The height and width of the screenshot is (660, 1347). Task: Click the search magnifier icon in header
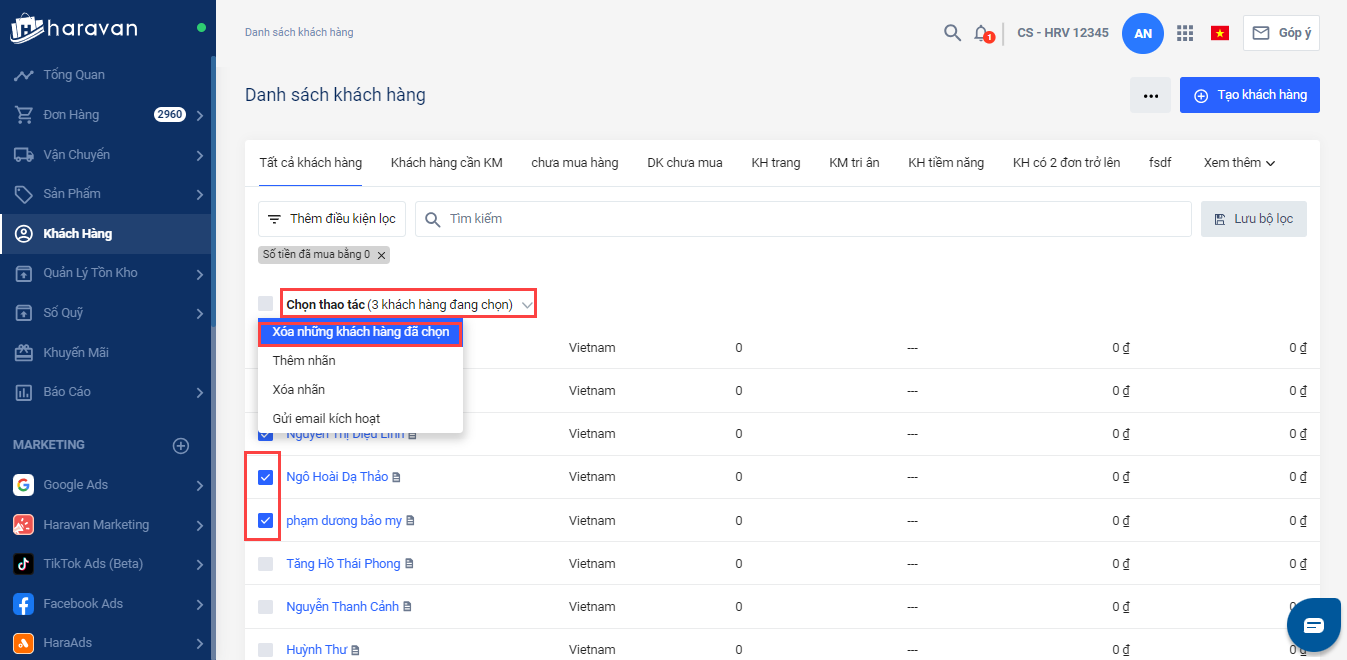pyautogui.click(x=952, y=33)
